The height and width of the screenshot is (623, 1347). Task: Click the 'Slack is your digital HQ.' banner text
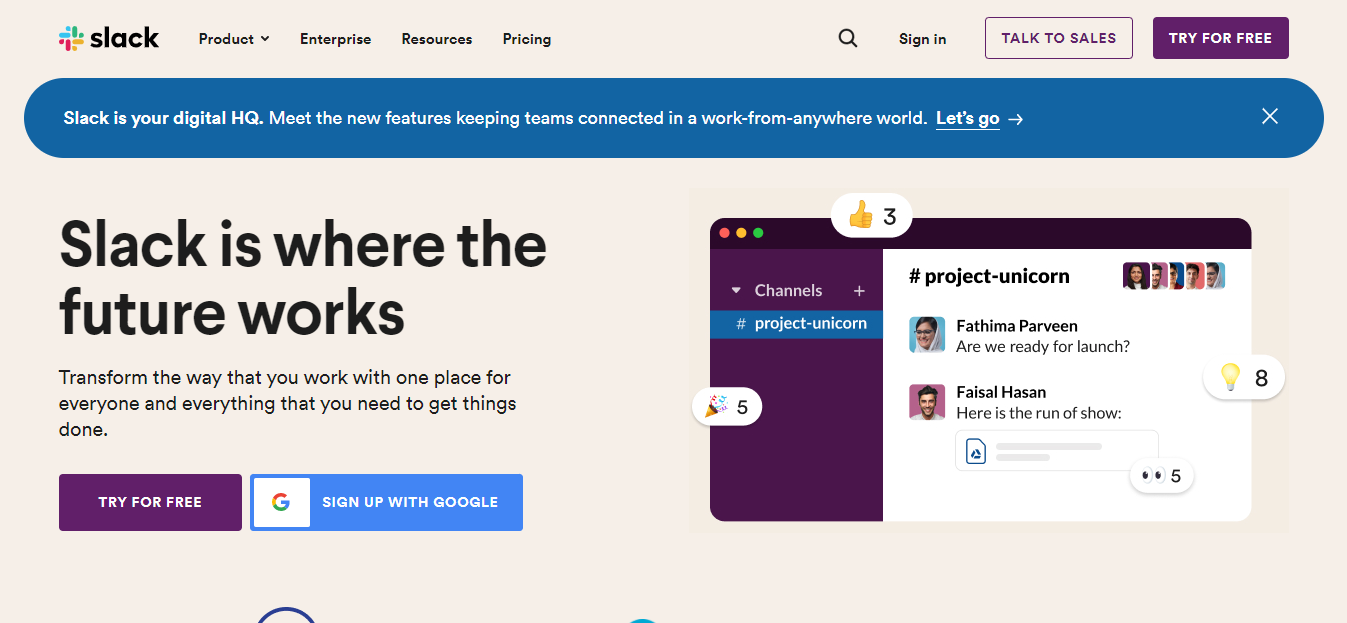point(164,118)
